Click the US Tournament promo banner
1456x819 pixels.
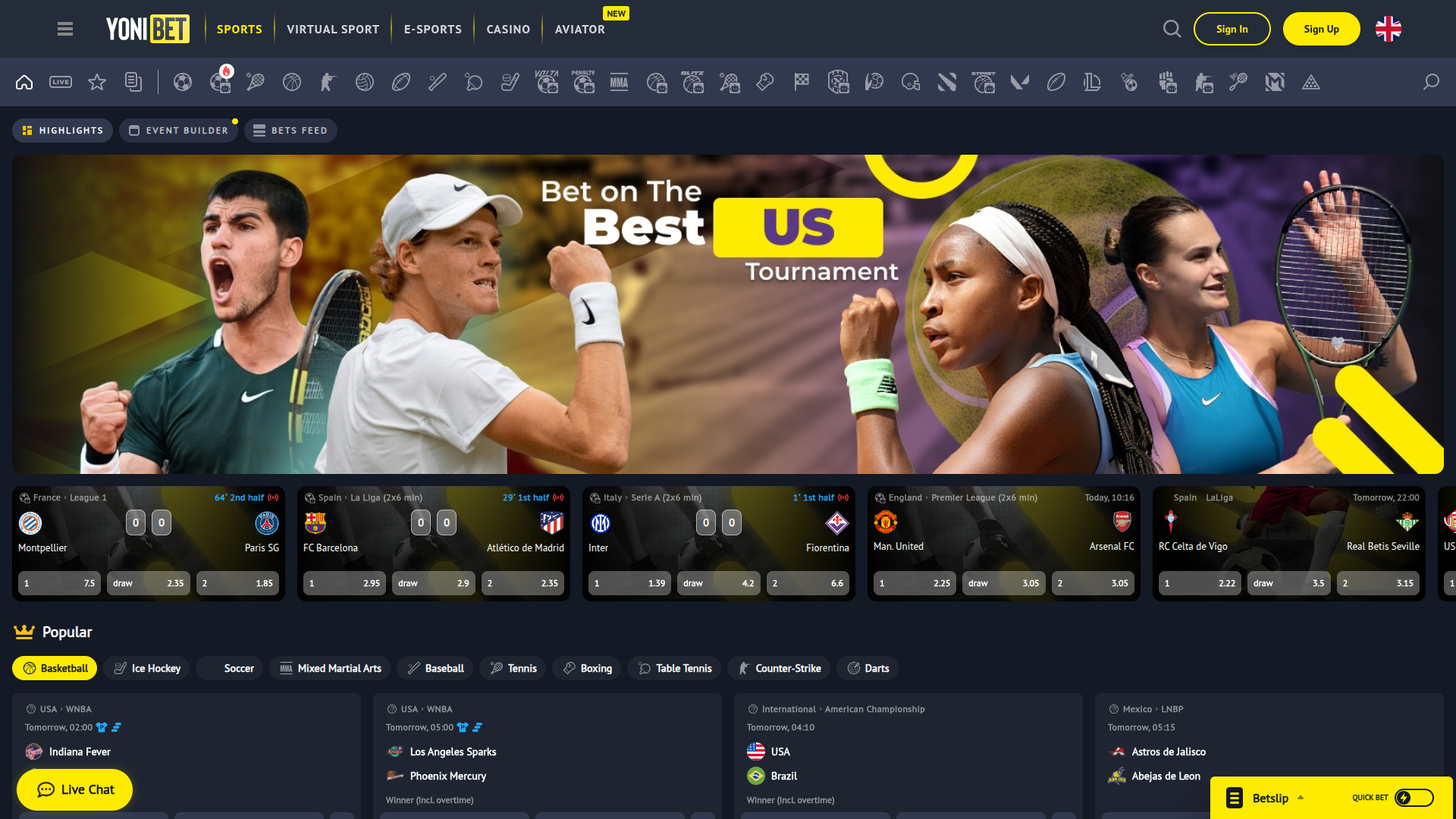pos(727,314)
